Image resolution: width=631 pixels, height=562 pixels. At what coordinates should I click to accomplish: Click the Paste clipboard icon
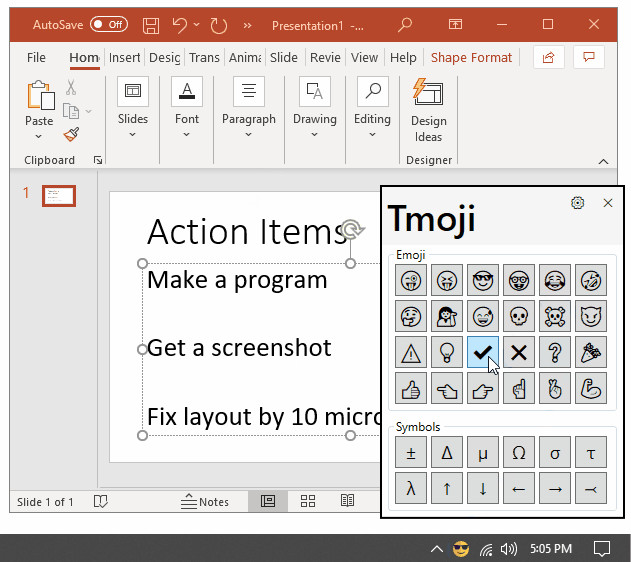[40, 95]
